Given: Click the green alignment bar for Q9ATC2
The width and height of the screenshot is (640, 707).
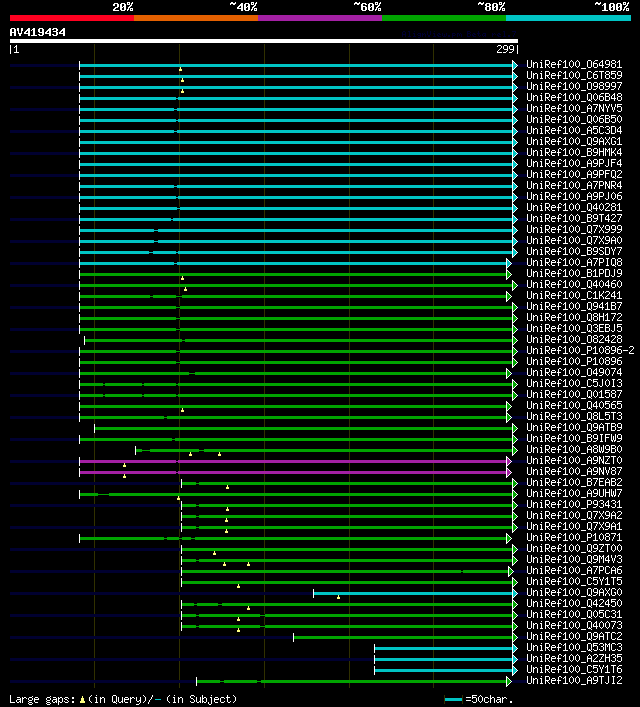Looking at the screenshot, I should click(x=403, y=637).
